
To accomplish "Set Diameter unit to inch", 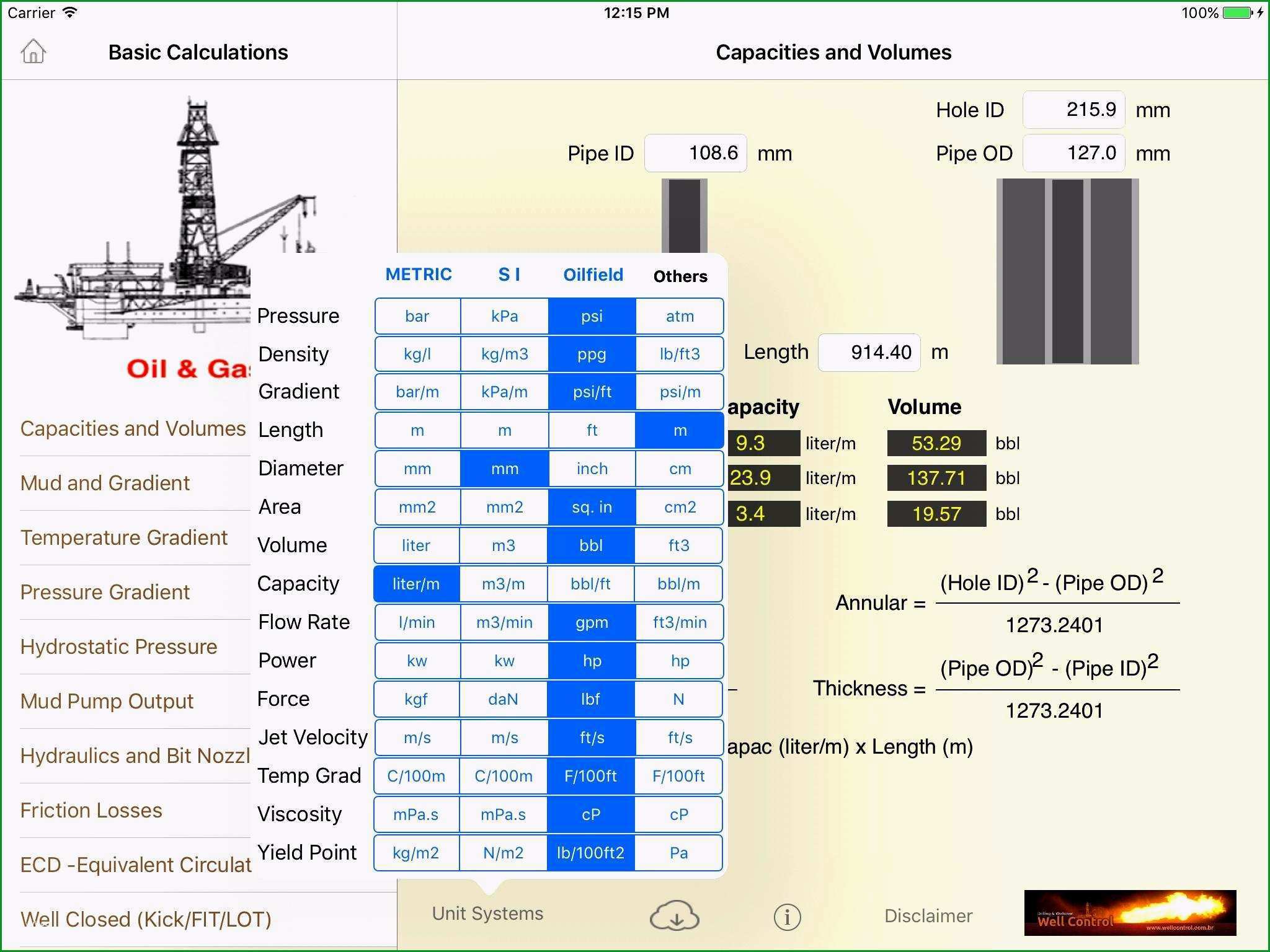I will pos(592,469).
